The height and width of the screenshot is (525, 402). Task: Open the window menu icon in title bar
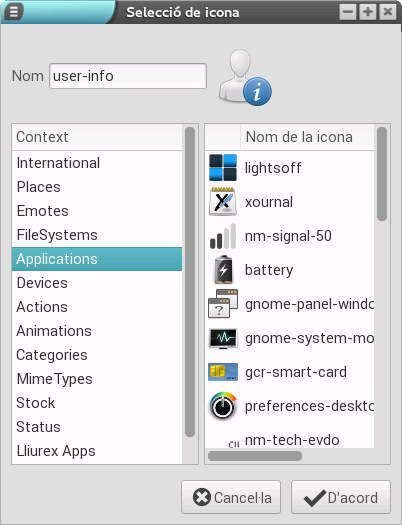(14, 12)
